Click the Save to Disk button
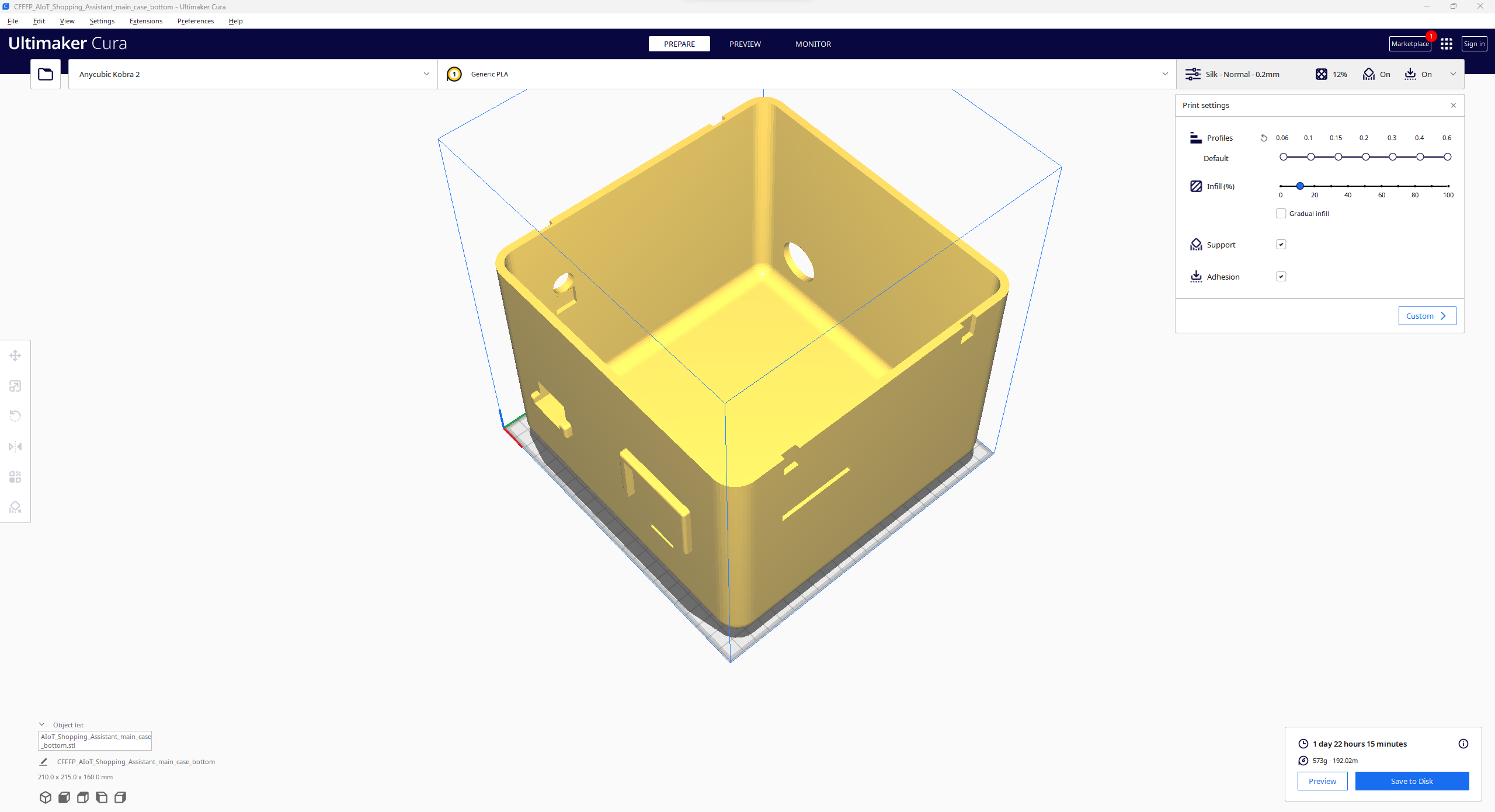This screenshot has height=812, width=1495. (x=1411, y=781)
